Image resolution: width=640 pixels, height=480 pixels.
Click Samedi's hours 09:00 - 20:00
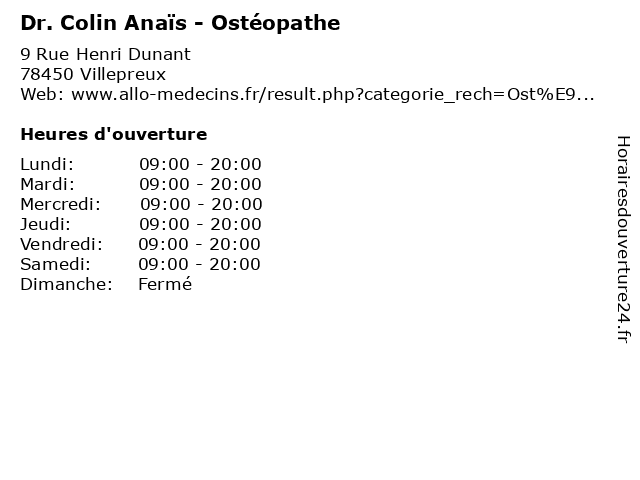199,264
